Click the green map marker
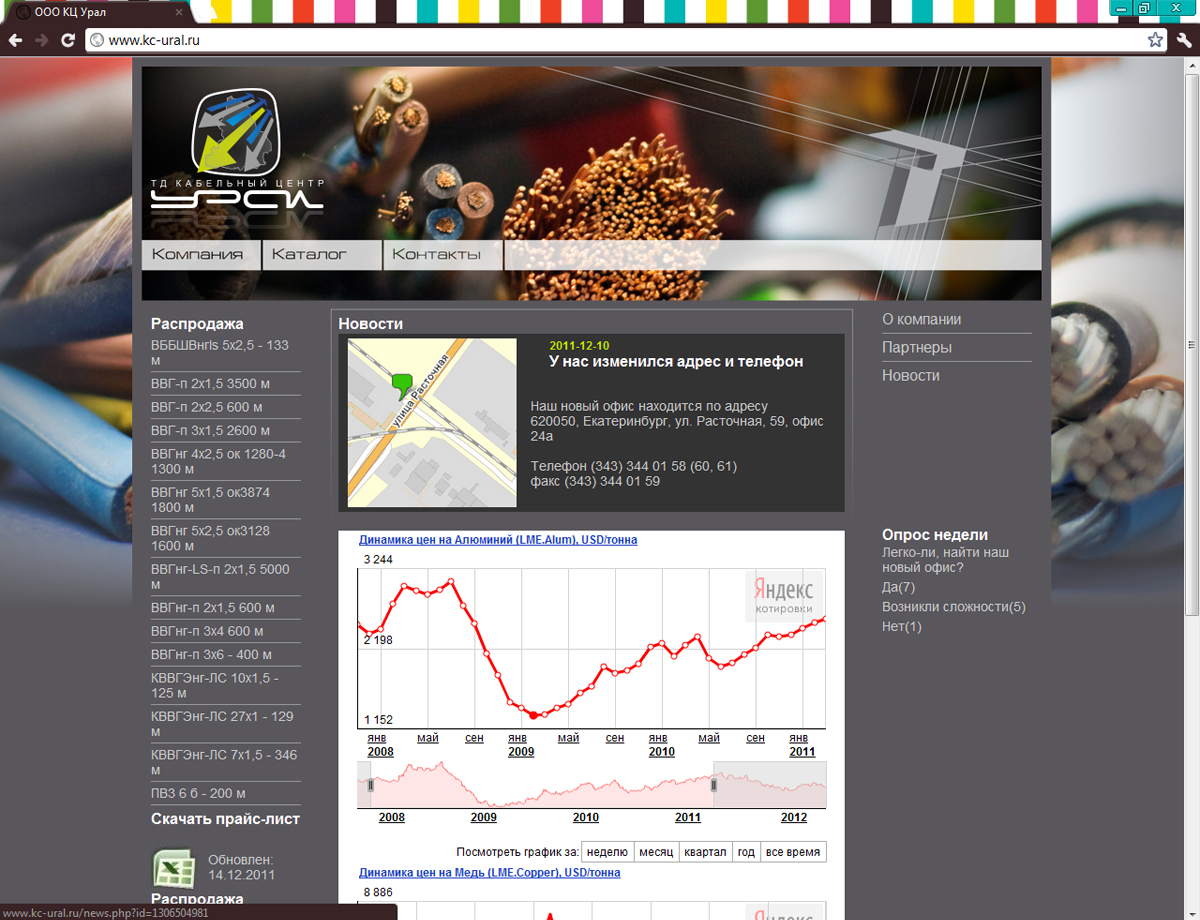This screenshot has height=920, width=1200. coord(402,386)
